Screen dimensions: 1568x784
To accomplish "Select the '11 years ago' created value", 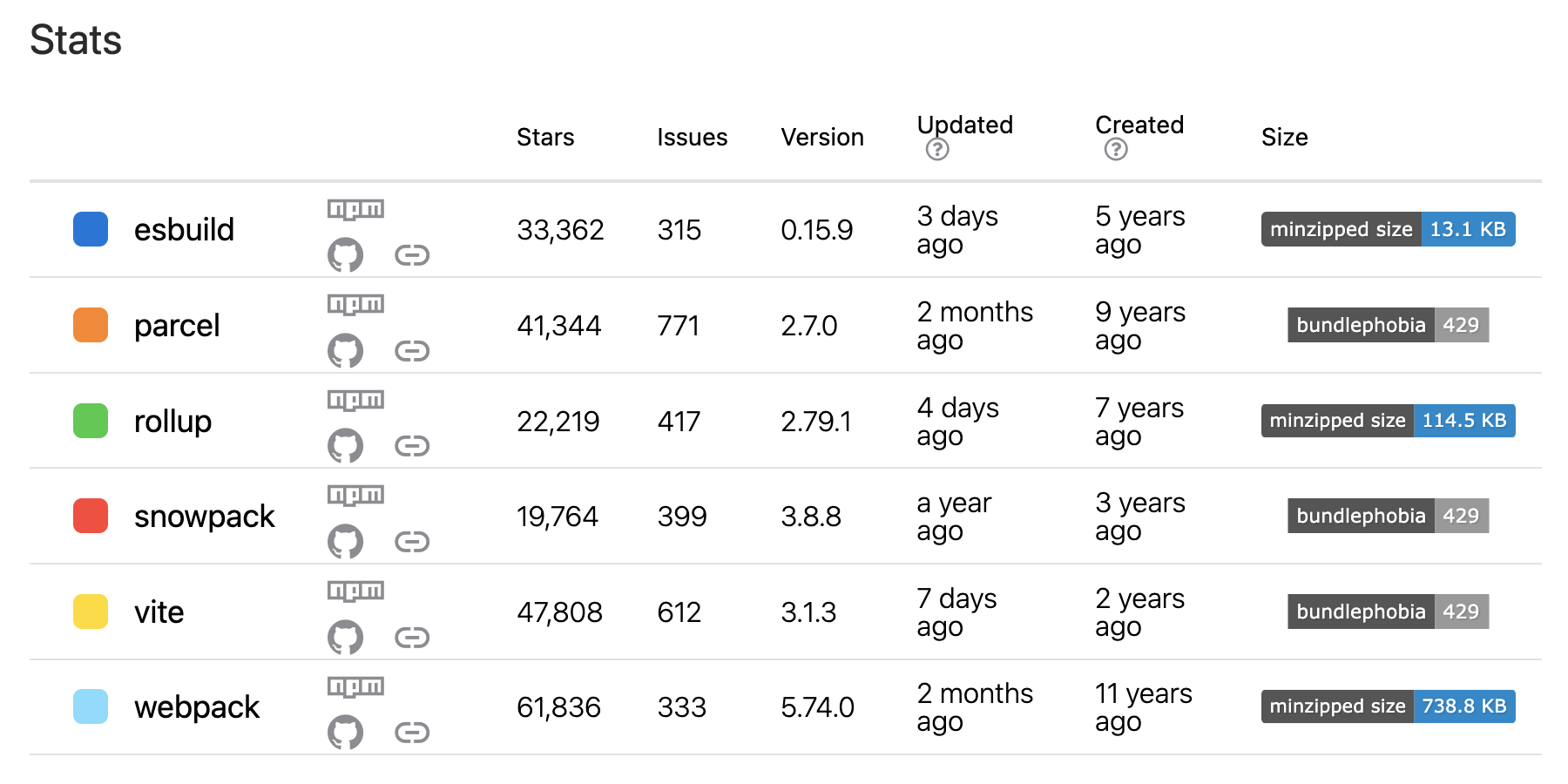I will pyautogui.click(x=1143, y=707).
